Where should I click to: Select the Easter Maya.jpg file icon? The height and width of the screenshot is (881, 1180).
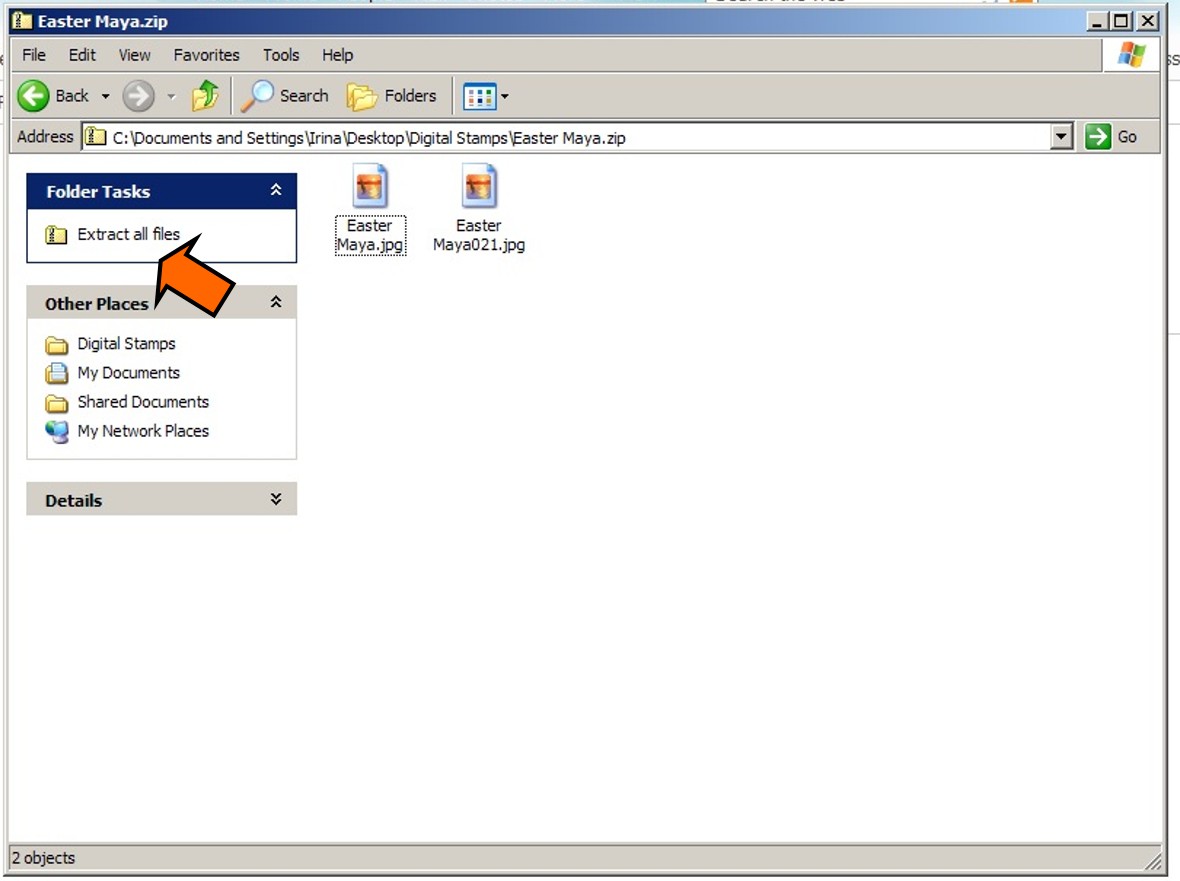[370, 185]
